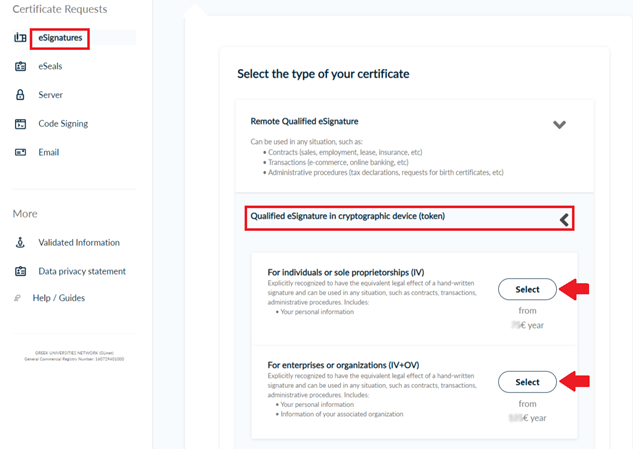Open the eSignatures menu label
Image resolution: width=633 pixels, height=449 pixels.
pyautogui.click(x=60, y=38)
